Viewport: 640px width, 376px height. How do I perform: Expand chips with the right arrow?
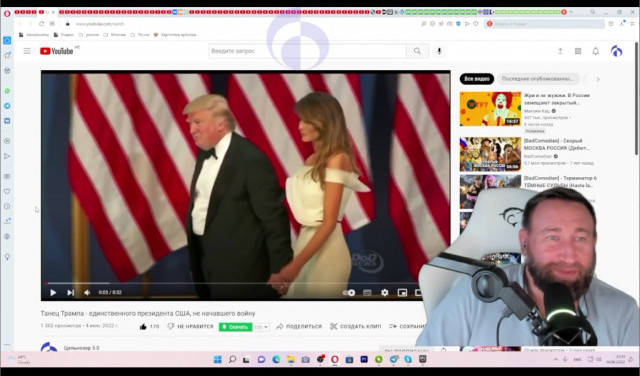tap(598, 79)
